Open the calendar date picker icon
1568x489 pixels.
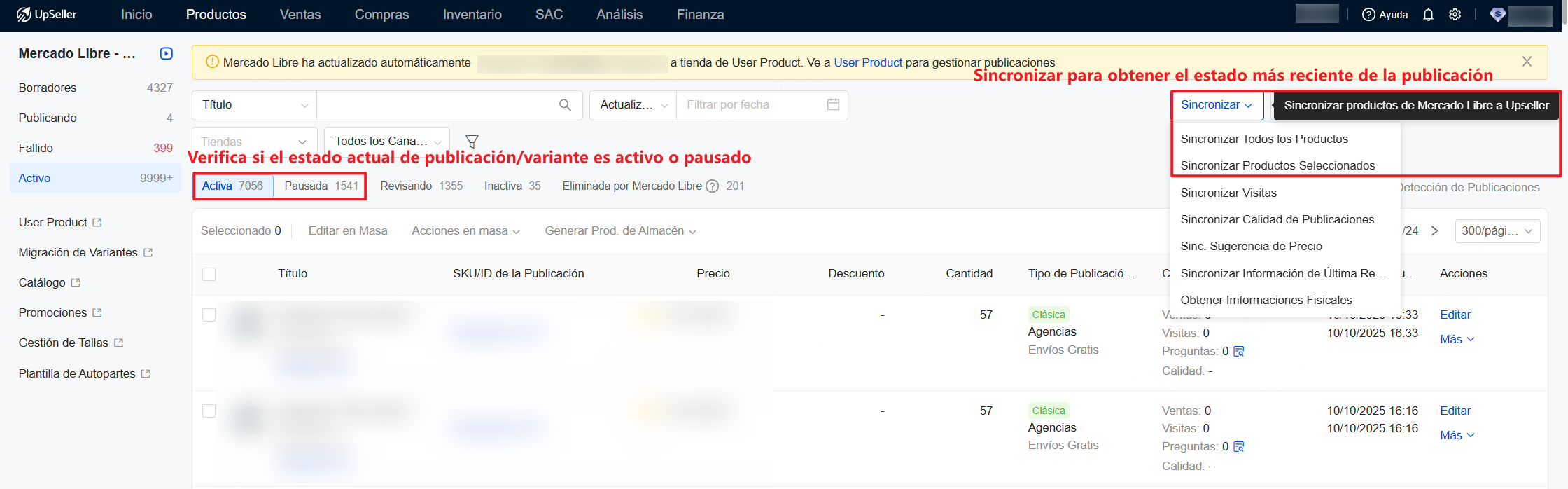tap(833, 104)
